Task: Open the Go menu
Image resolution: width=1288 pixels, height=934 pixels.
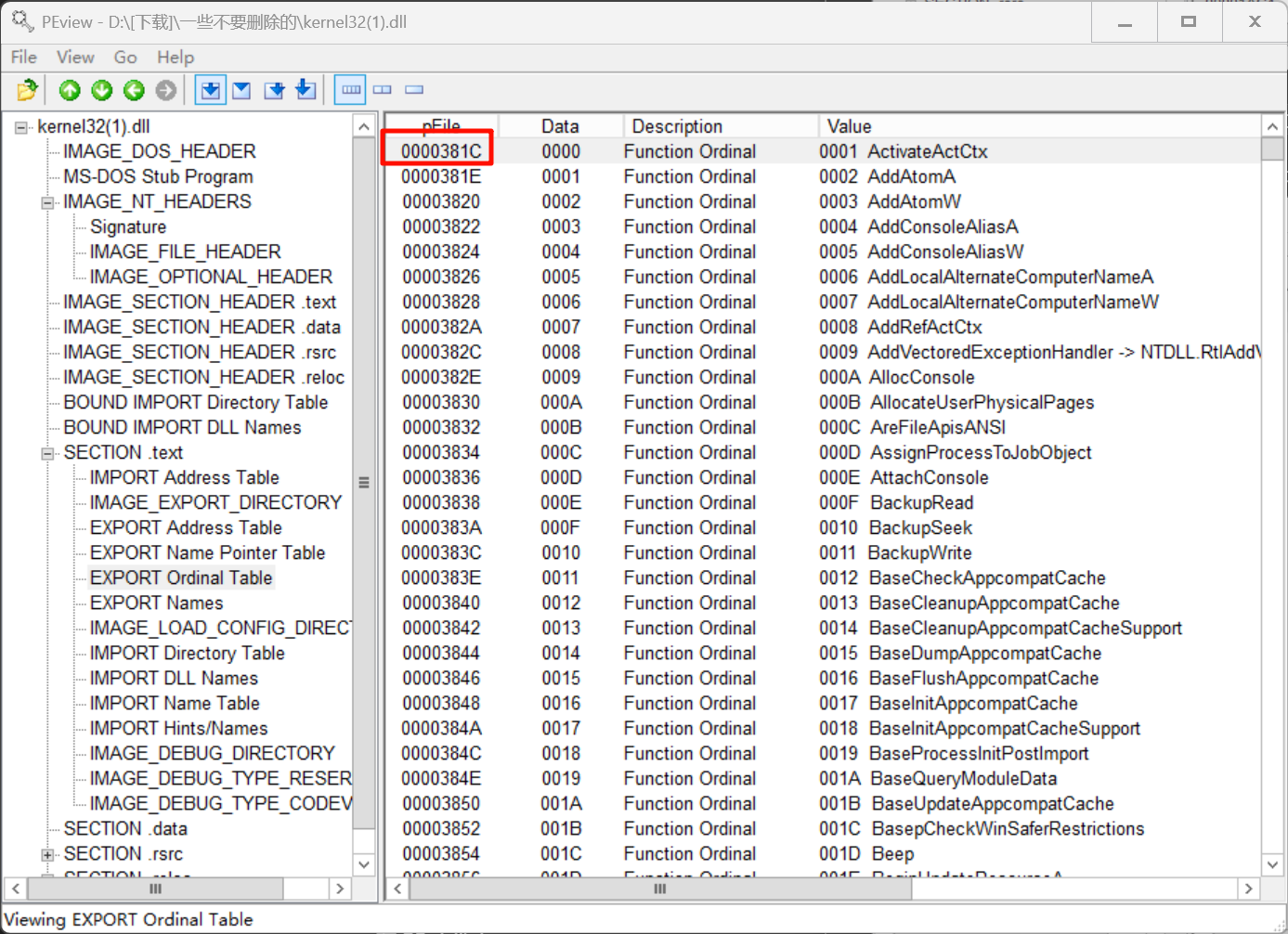Action: pos(125,58)
